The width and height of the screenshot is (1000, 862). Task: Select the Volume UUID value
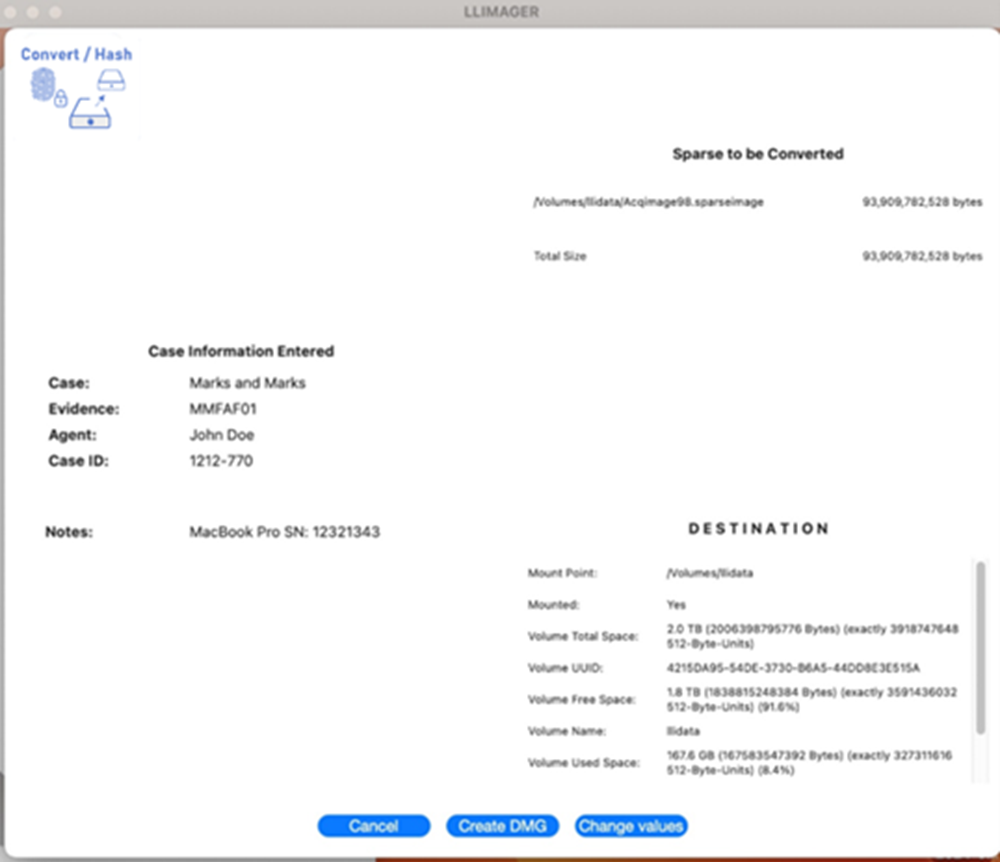click(x=795, y=667)
